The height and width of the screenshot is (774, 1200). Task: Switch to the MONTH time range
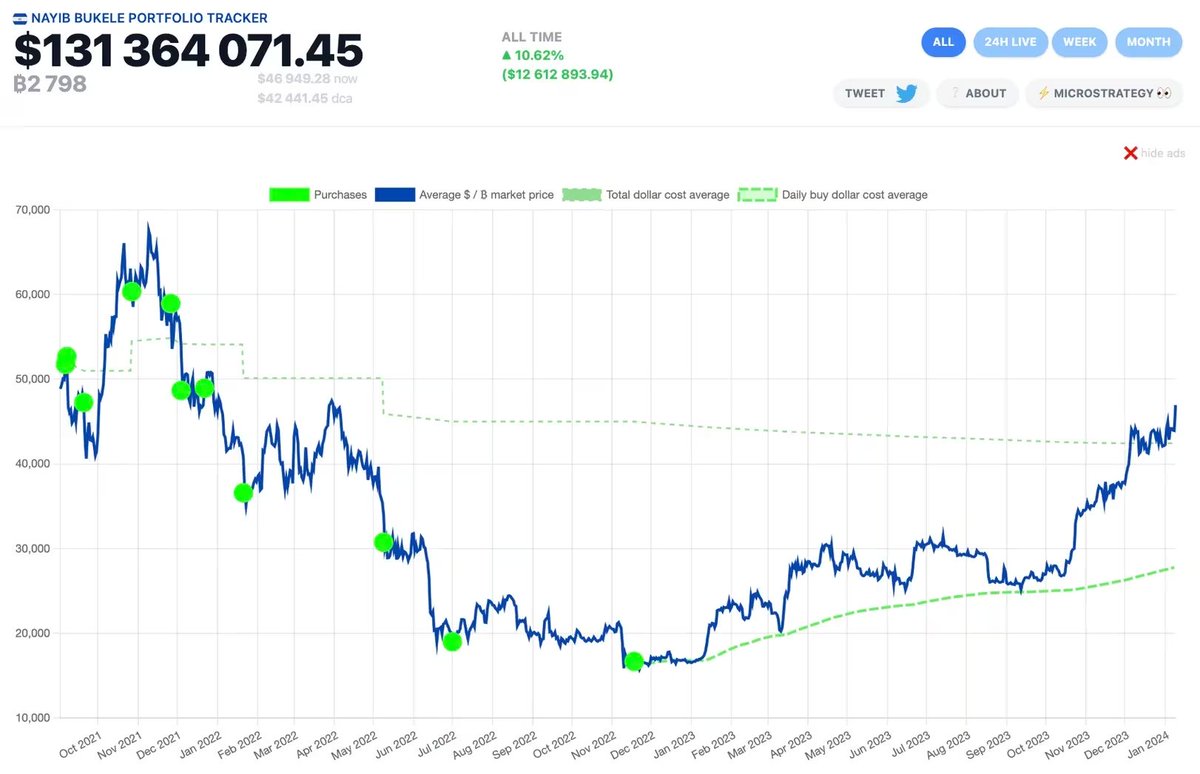click(x=1148, y=42)
